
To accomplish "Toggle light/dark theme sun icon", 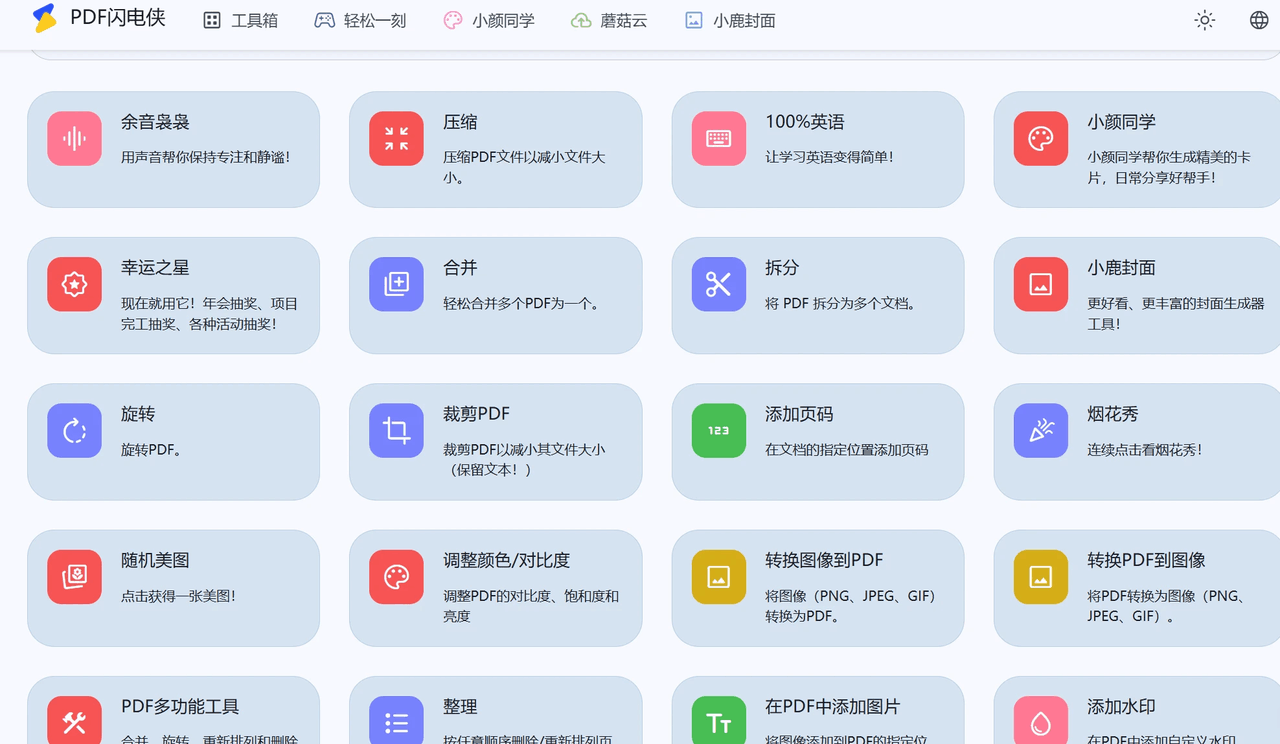I will point(1205,20).
